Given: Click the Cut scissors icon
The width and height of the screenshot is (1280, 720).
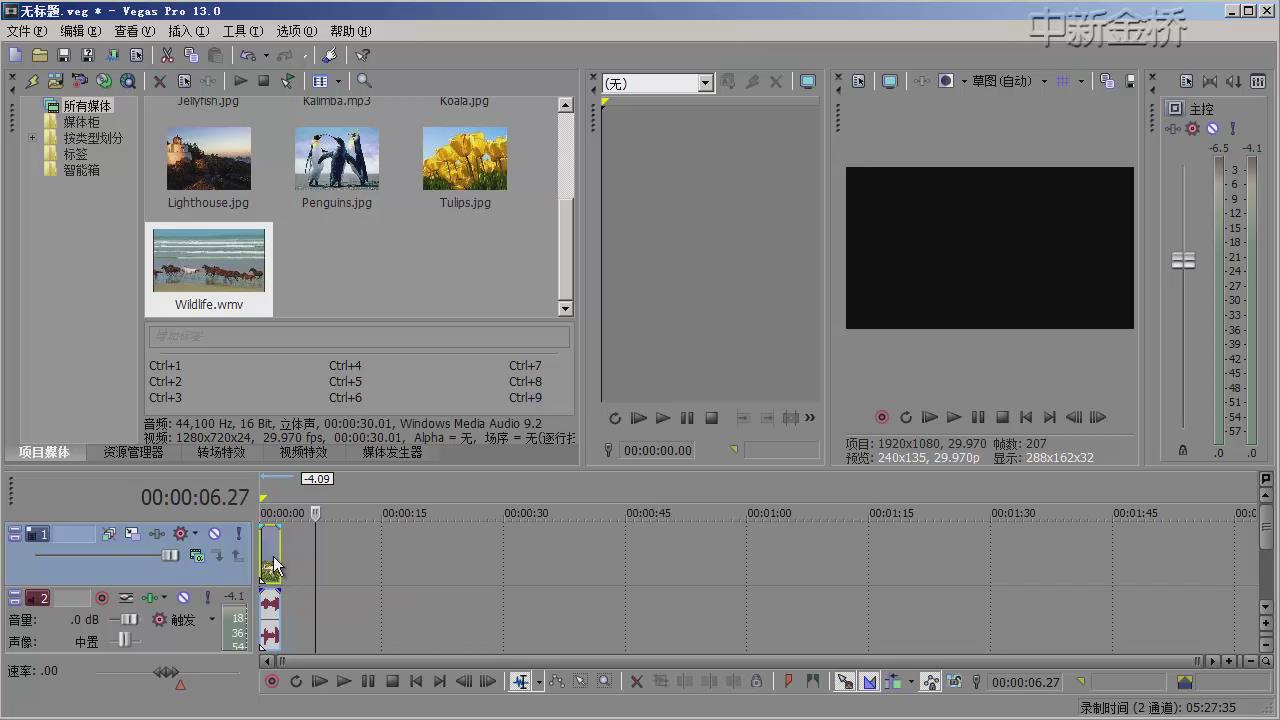Looking at the screenshot, I should point(167,56).
